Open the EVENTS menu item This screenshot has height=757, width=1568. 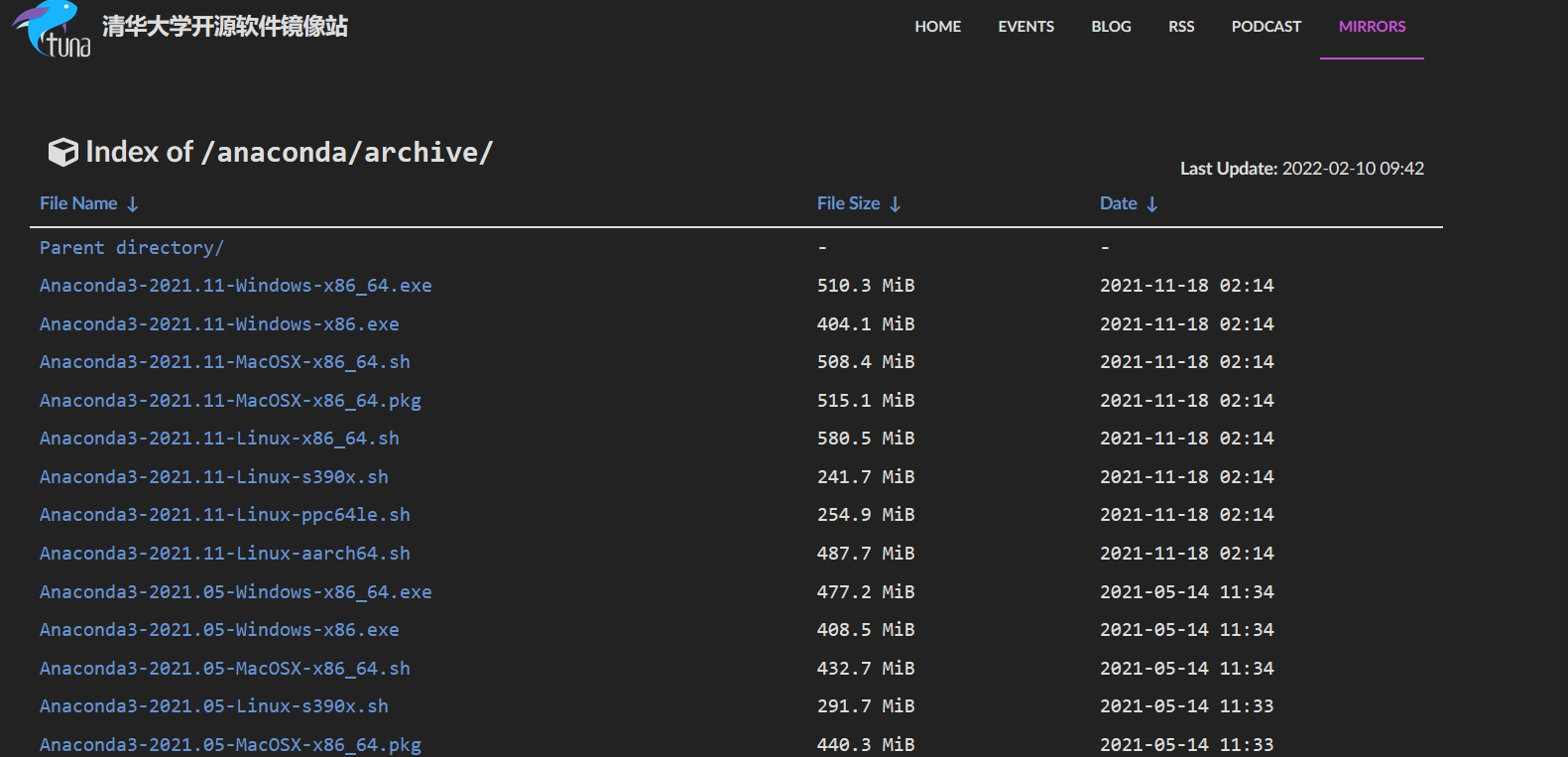tap(1025, 27)
